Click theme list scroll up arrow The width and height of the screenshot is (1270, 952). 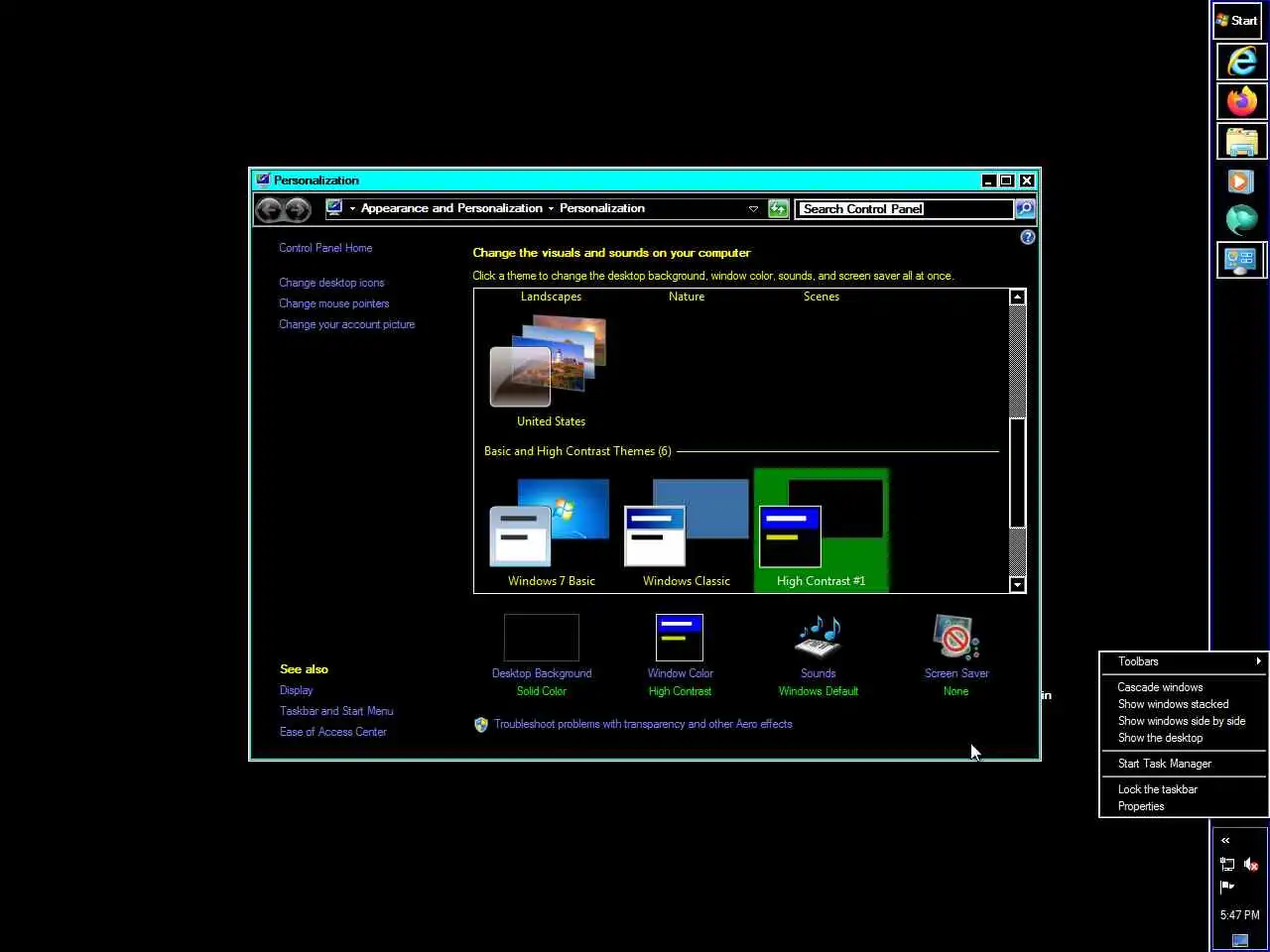pos(1017,297)
